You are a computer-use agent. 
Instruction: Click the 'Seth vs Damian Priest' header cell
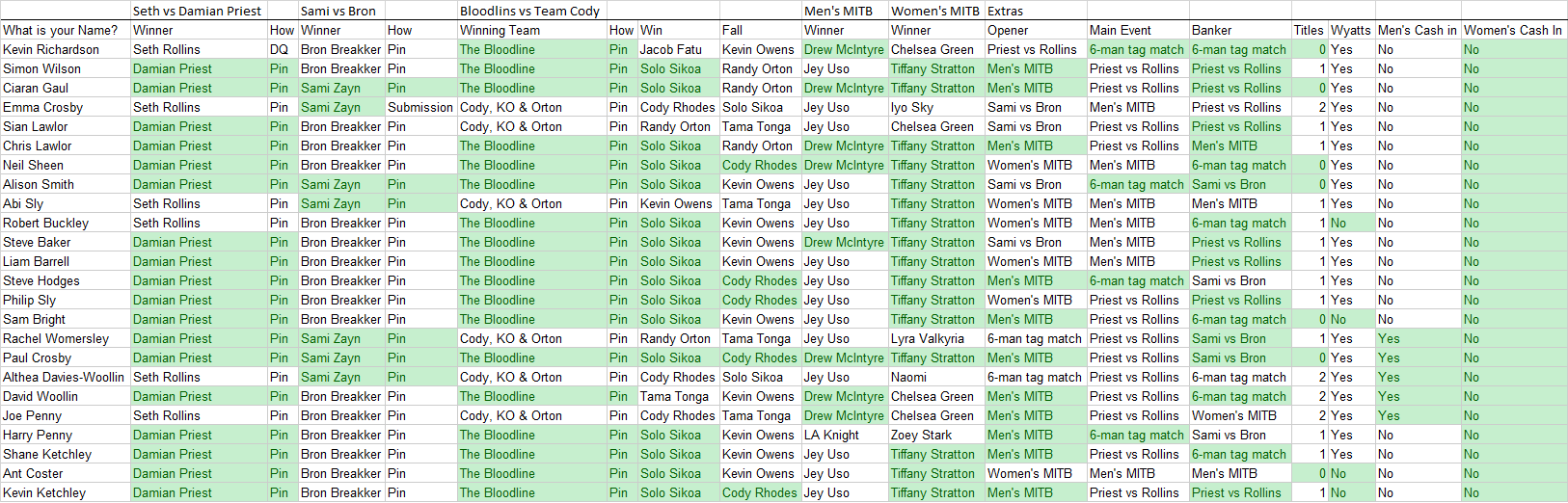pos(198,11)
